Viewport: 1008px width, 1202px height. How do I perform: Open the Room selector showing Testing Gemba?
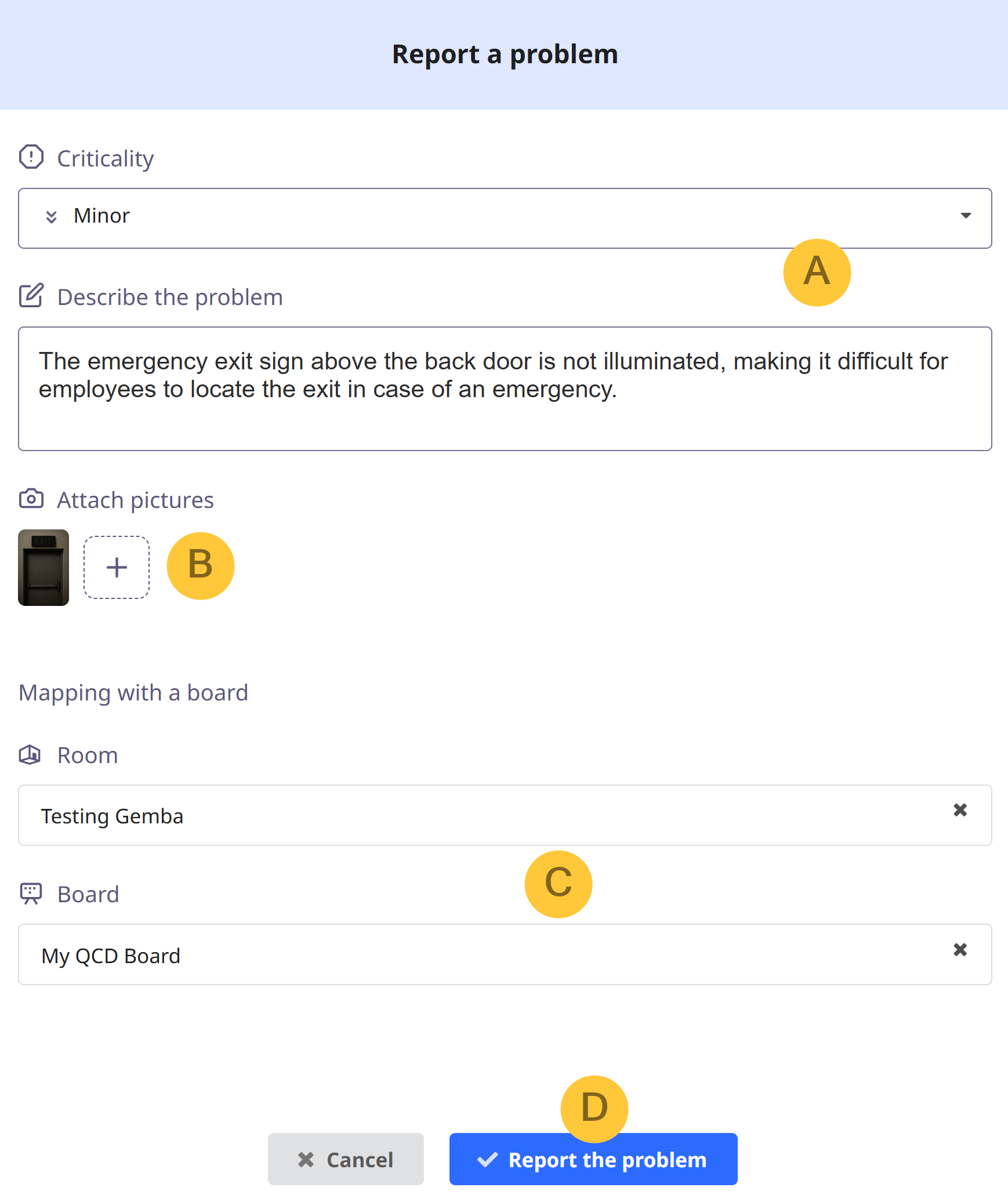pos(505,815)
